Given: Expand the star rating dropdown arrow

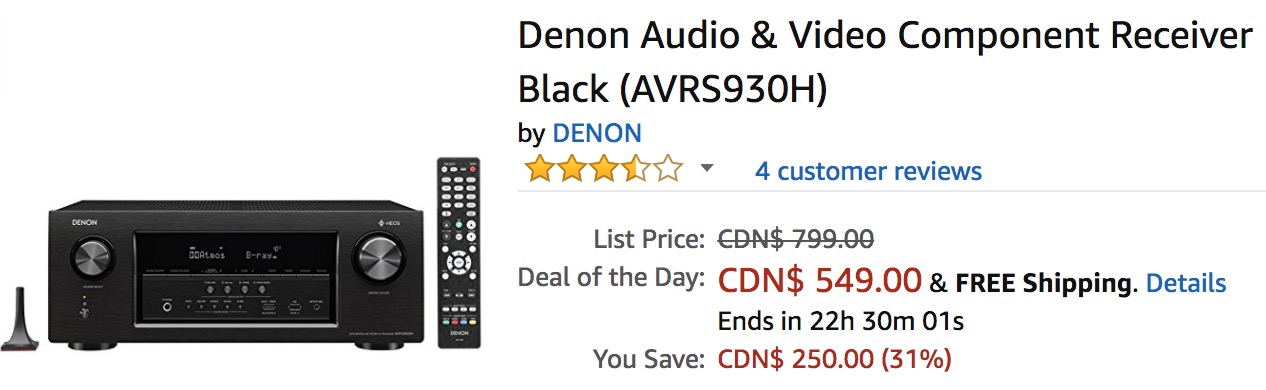Looking at the screenshot, I should 707,168.
